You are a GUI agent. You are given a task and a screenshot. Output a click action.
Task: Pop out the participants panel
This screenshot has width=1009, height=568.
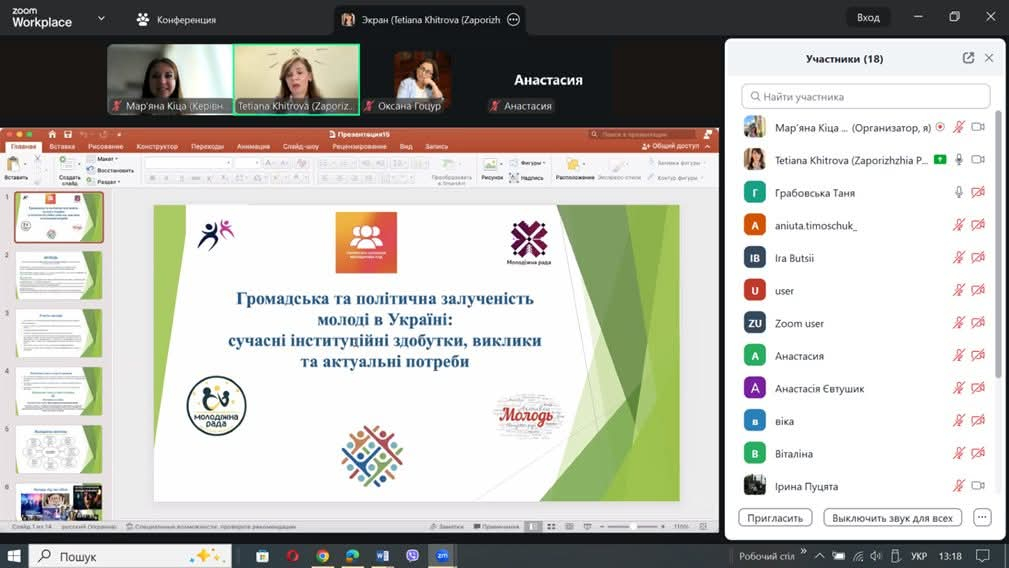pos(968,58)
